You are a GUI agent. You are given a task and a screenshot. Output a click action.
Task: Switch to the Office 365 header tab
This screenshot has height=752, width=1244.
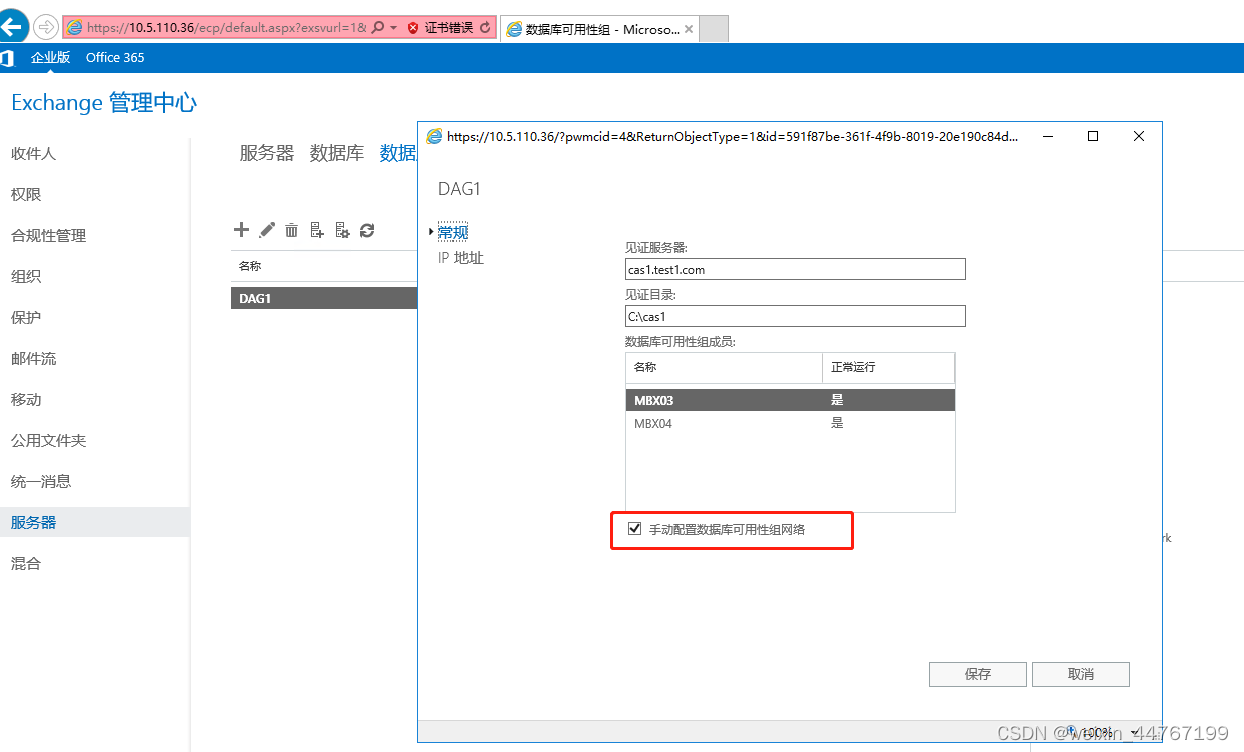pyautogui.click(x=115, y=57)
